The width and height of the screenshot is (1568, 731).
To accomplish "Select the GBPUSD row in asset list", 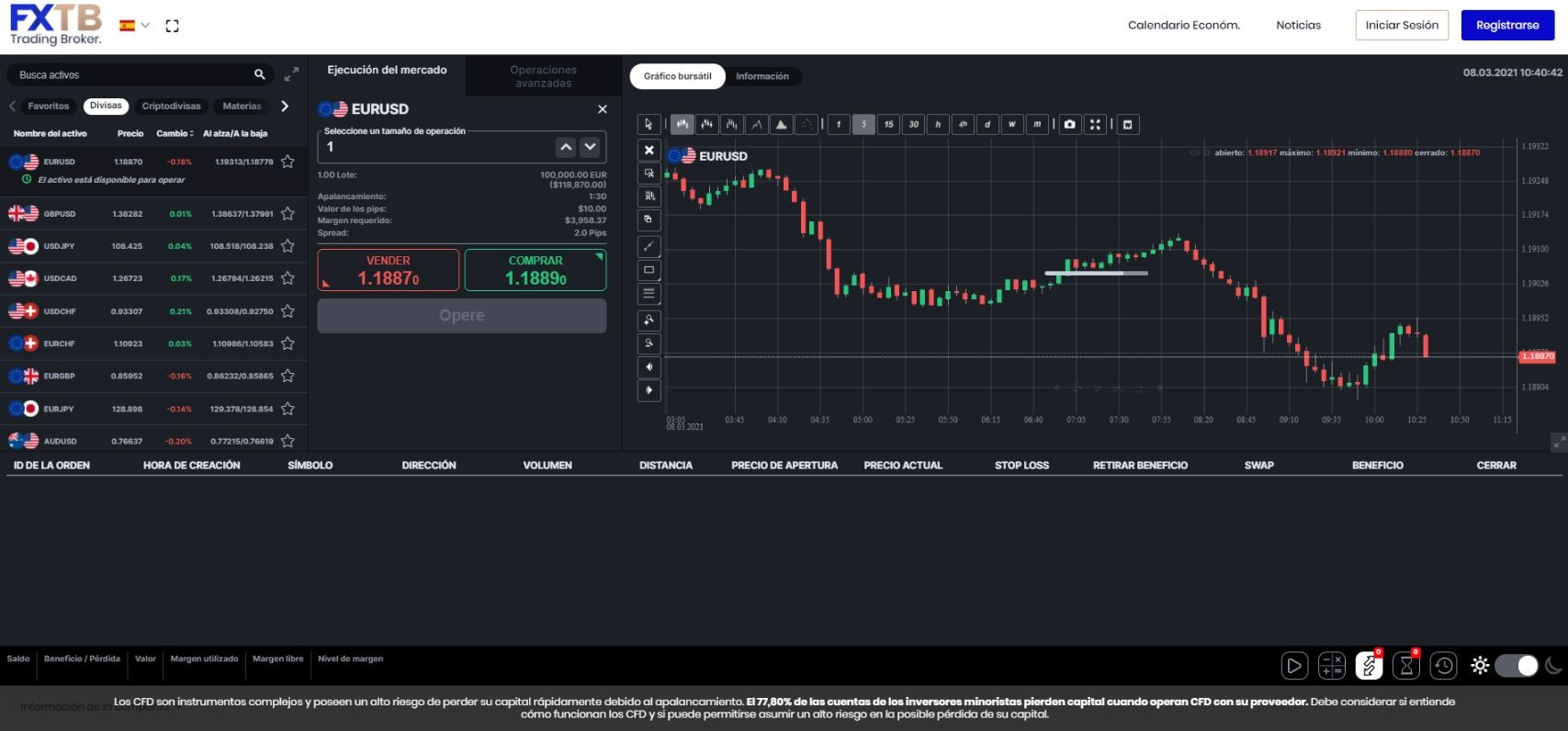I will click(x=153, y=214).
